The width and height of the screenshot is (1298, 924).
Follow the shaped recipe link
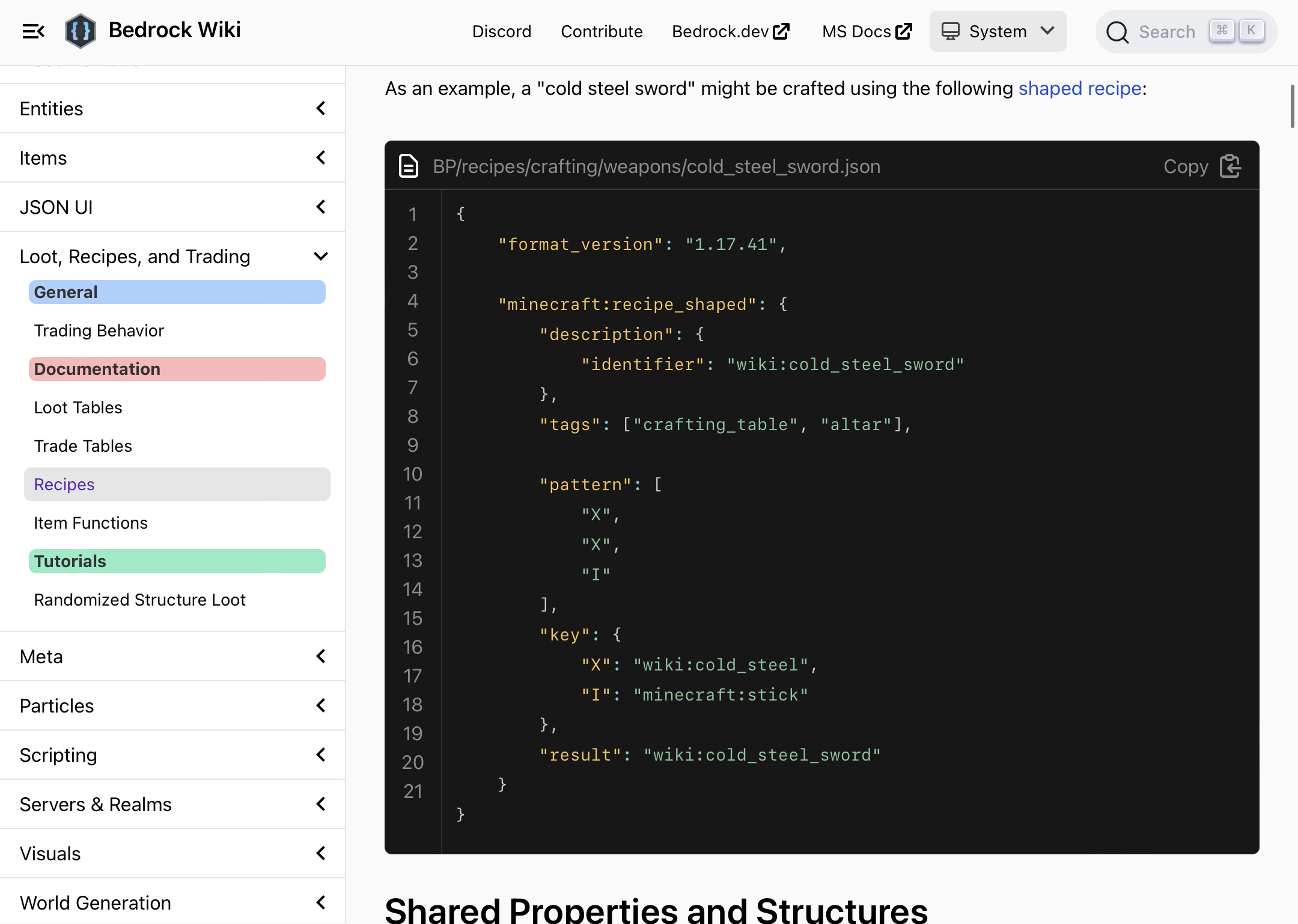pyautogui.click(x=1079, y=88)
